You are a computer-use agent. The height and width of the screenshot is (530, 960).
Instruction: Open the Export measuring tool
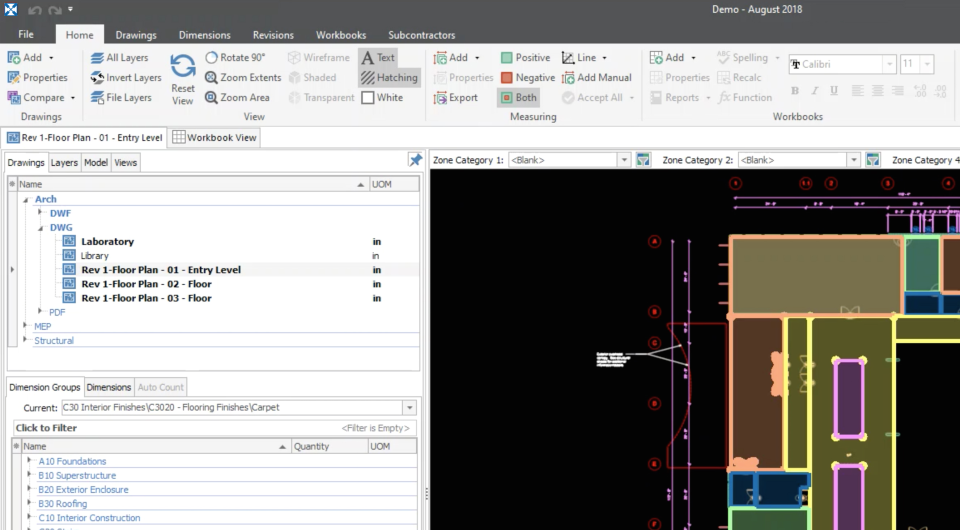tap(455, 98)
